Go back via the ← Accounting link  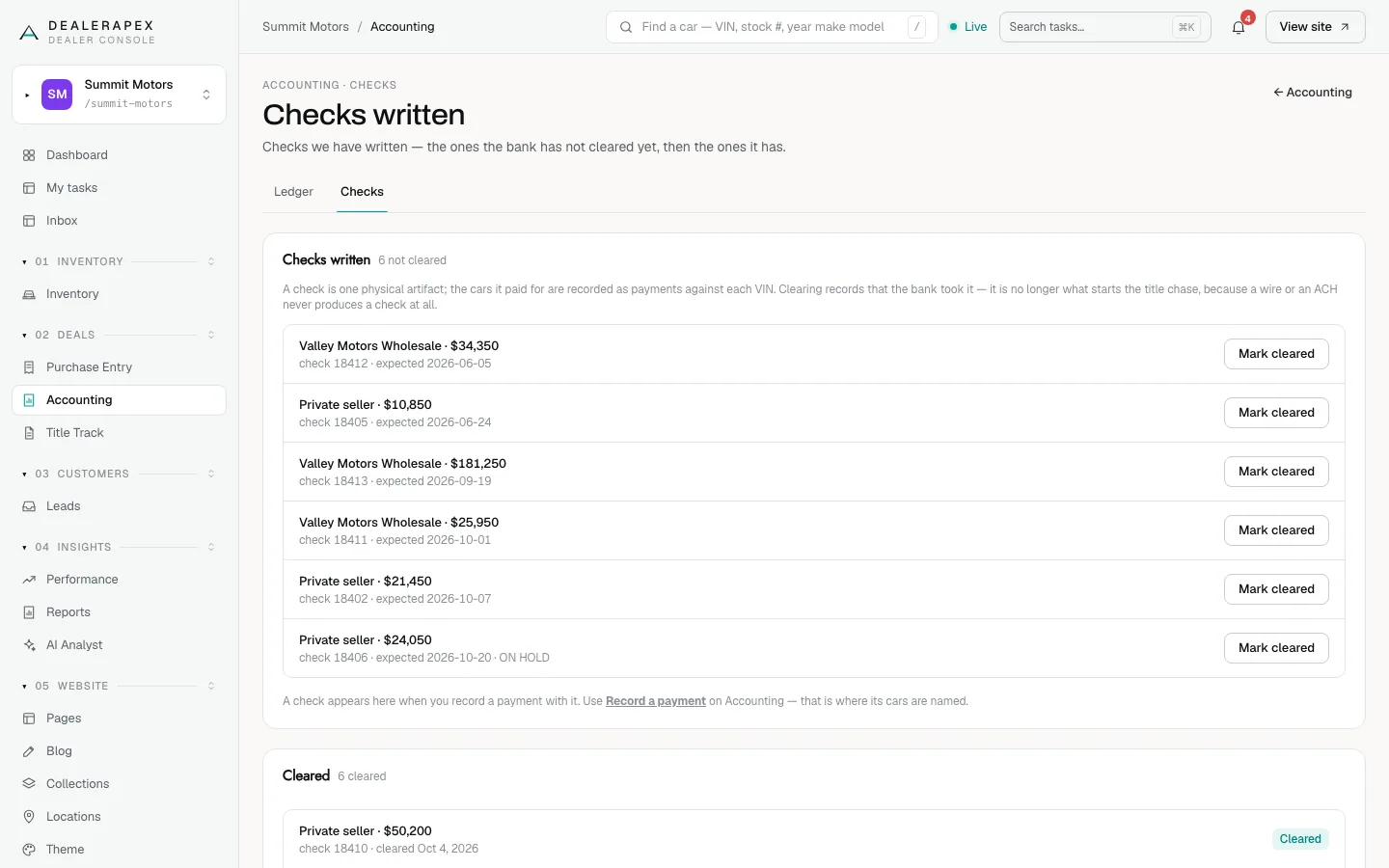tap(1313, 93)
